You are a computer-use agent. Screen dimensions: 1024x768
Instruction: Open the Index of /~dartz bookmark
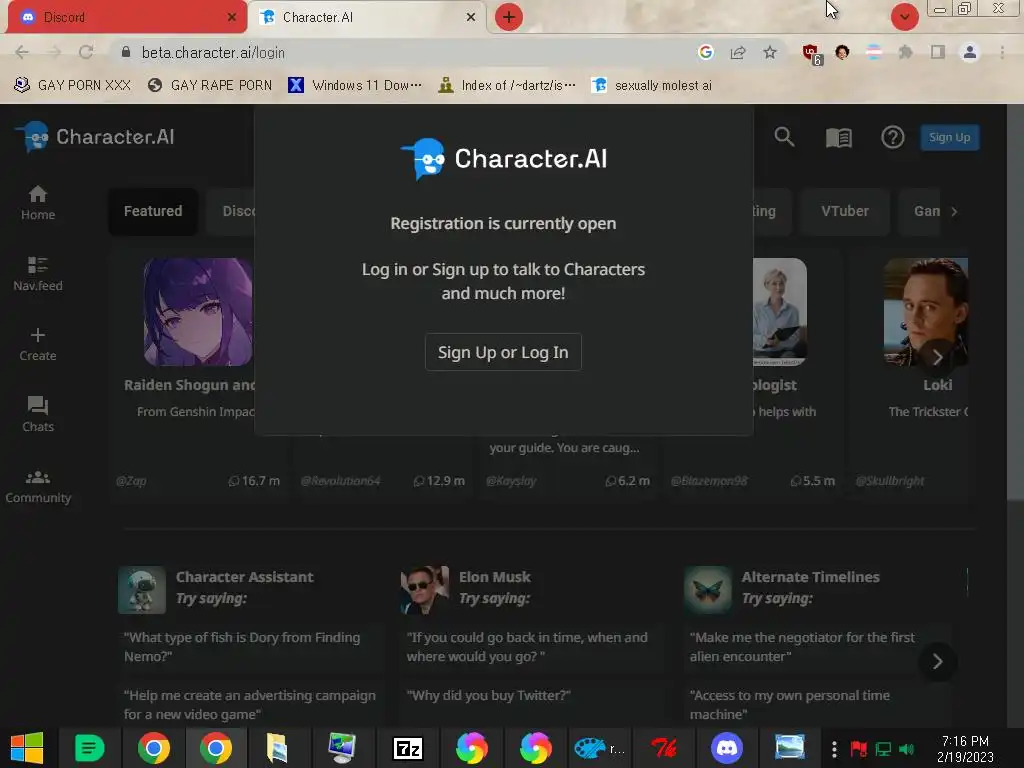[507, 86]
